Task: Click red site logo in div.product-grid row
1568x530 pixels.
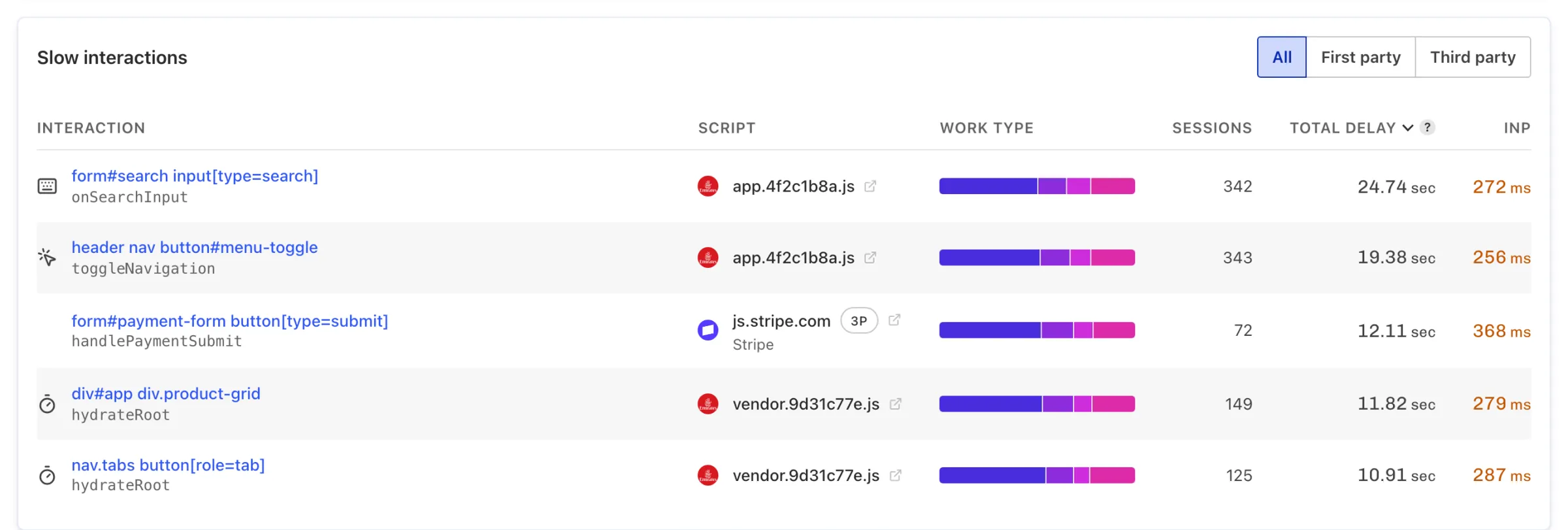Action: click(708, 404)
